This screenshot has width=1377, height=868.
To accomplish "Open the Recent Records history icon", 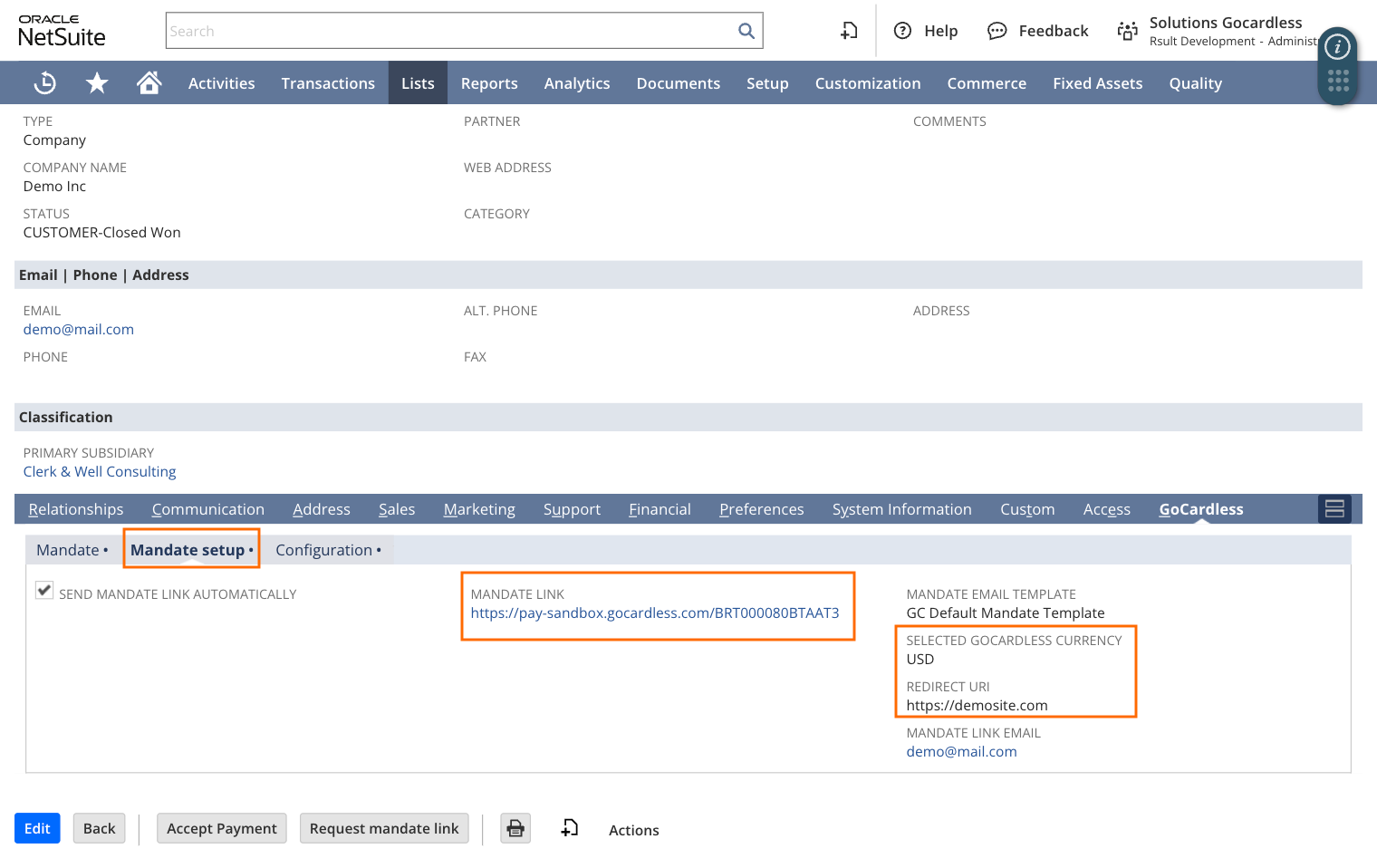I will click(x=44, y=83).
